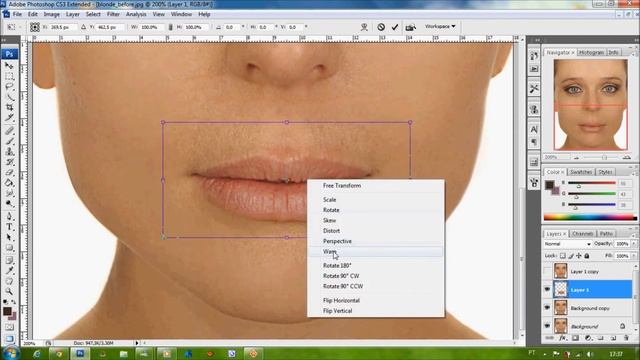Create a new group folder icon
The width and height of the screenshot is (640, 360).
tap(600, 338)
